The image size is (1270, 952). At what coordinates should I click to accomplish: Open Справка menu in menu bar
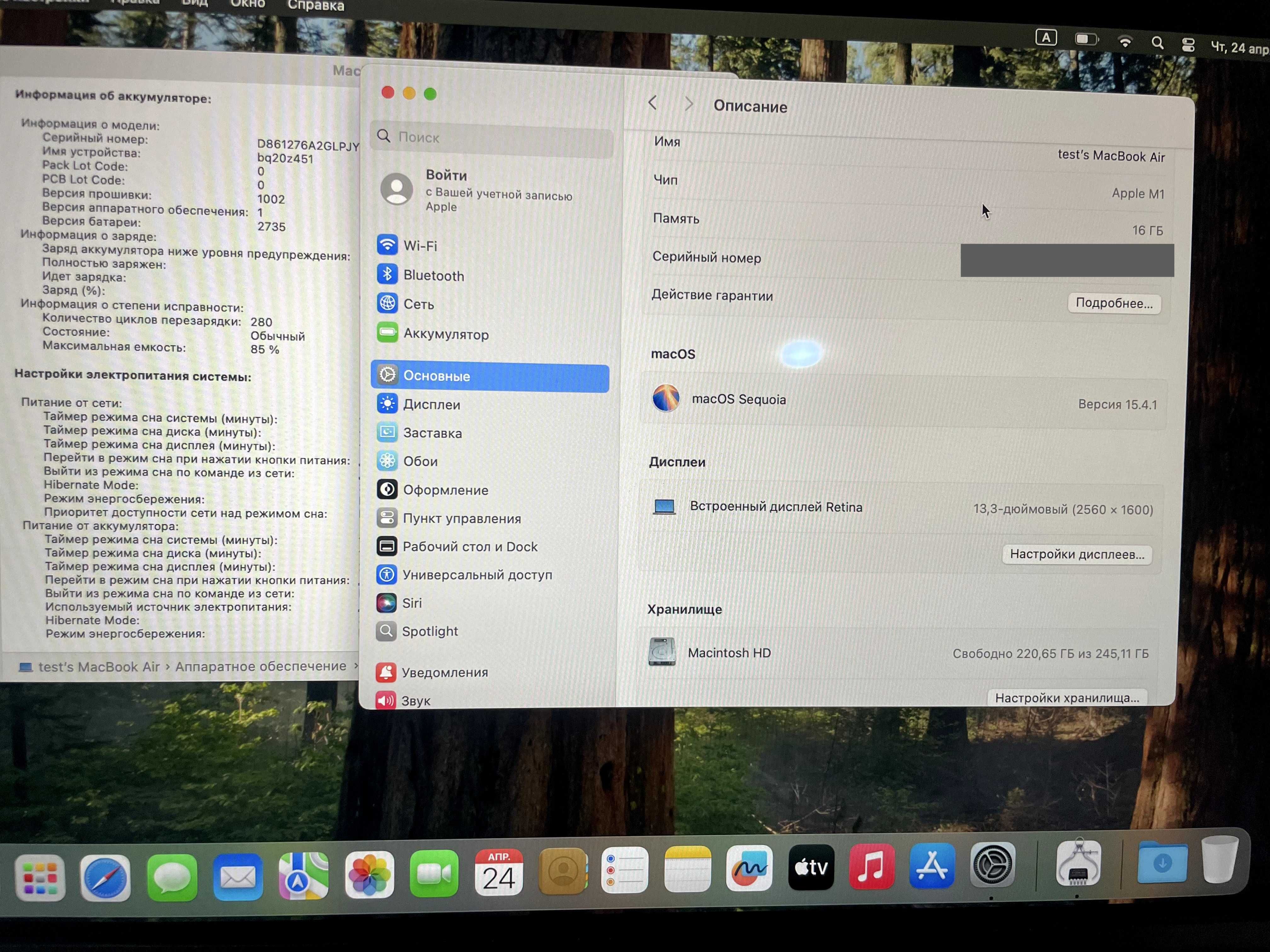(x=316, y=6)
